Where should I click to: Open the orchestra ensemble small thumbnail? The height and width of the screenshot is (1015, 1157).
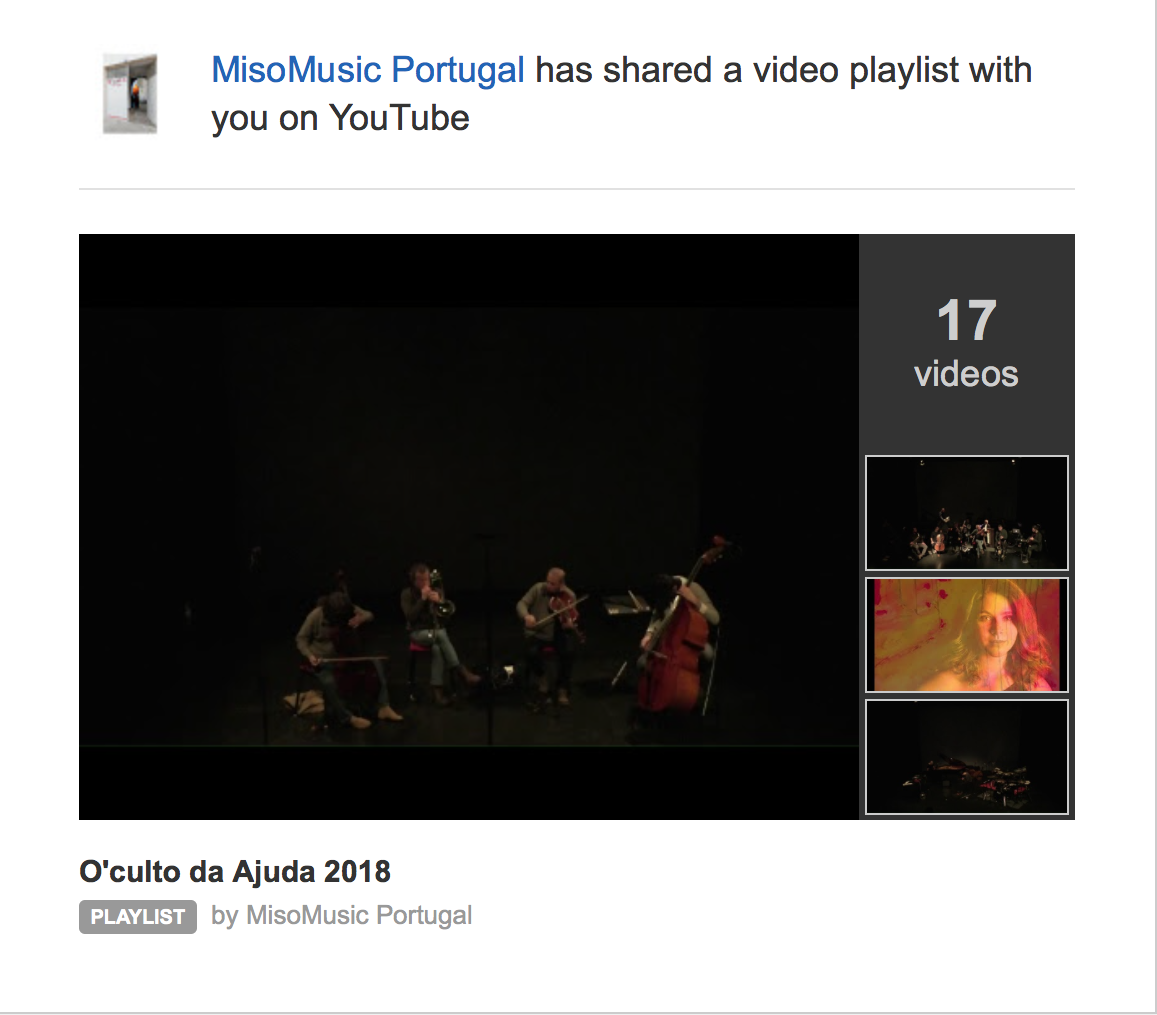pos(967,513)
